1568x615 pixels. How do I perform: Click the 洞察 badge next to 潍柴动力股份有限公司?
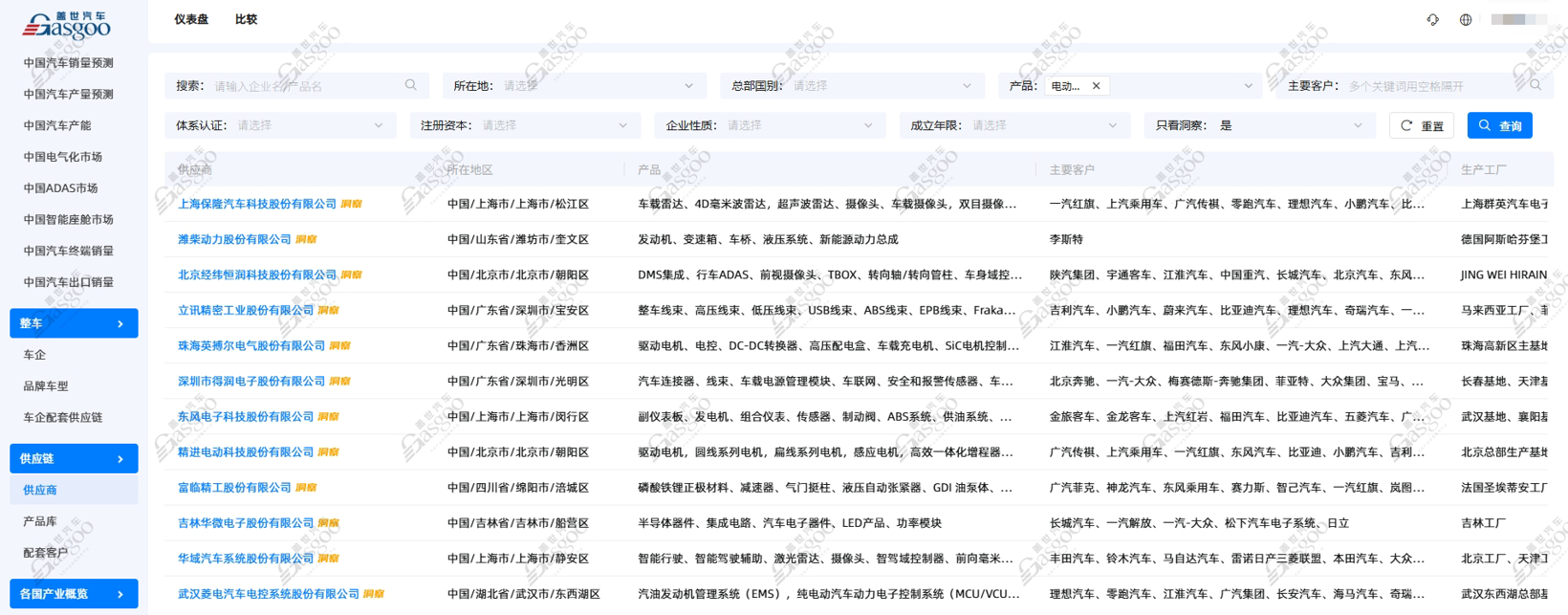click(305, 239)
